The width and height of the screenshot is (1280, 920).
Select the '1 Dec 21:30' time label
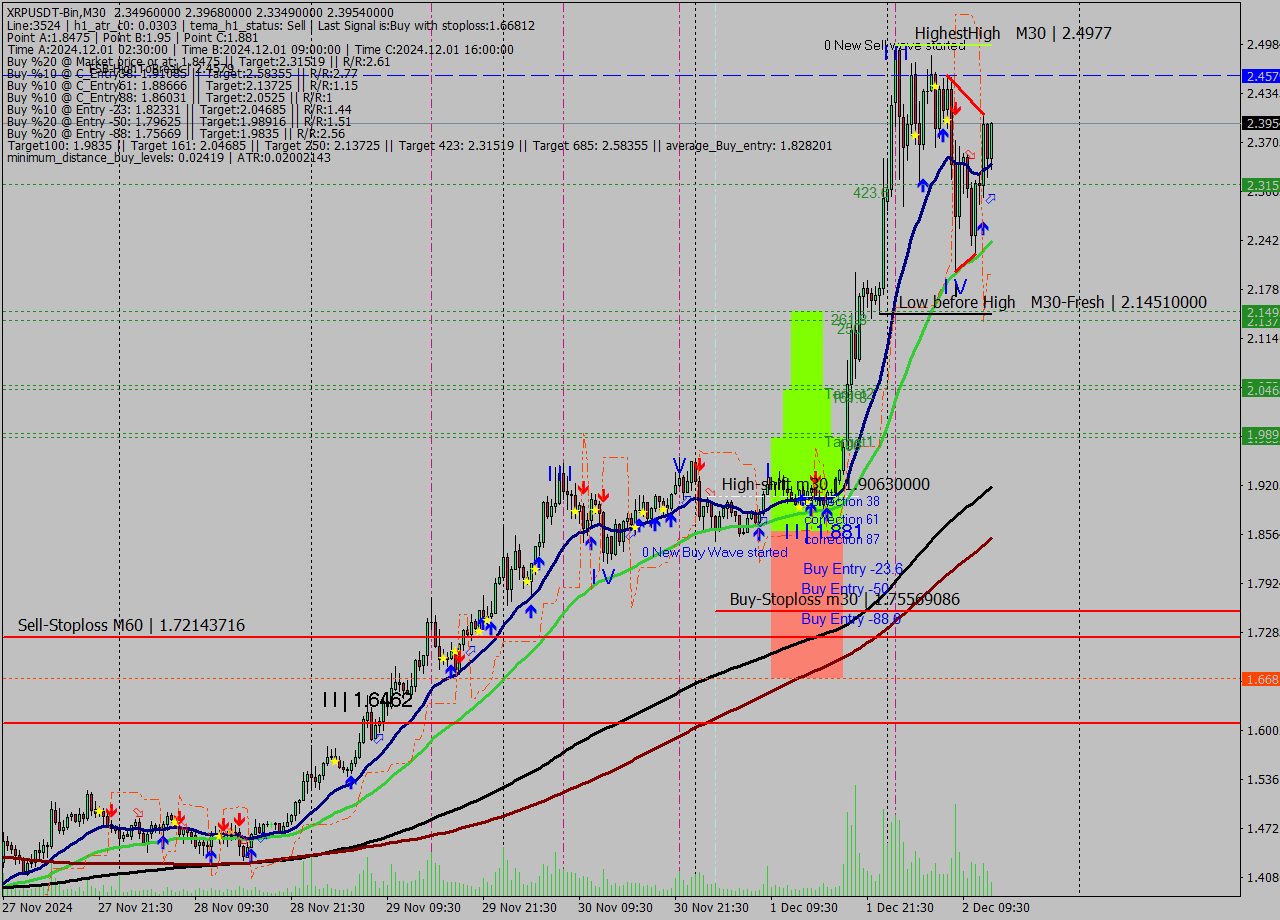click(900, 908)
